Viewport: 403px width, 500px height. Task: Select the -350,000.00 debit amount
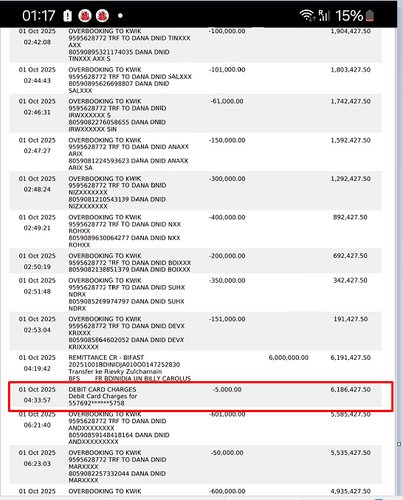(227, 281)
